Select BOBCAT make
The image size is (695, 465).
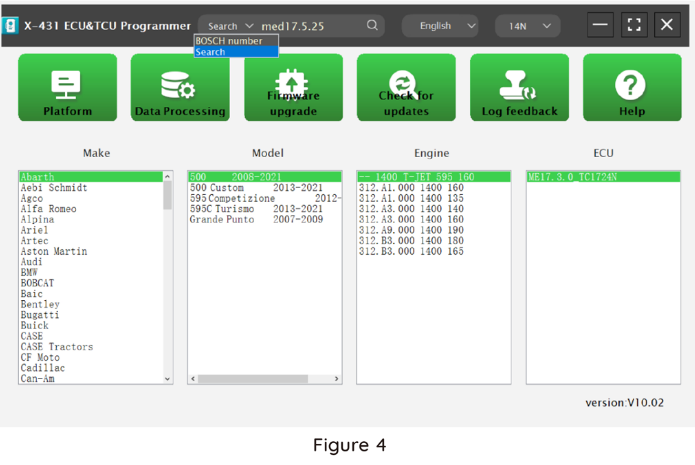pos(91,283)
